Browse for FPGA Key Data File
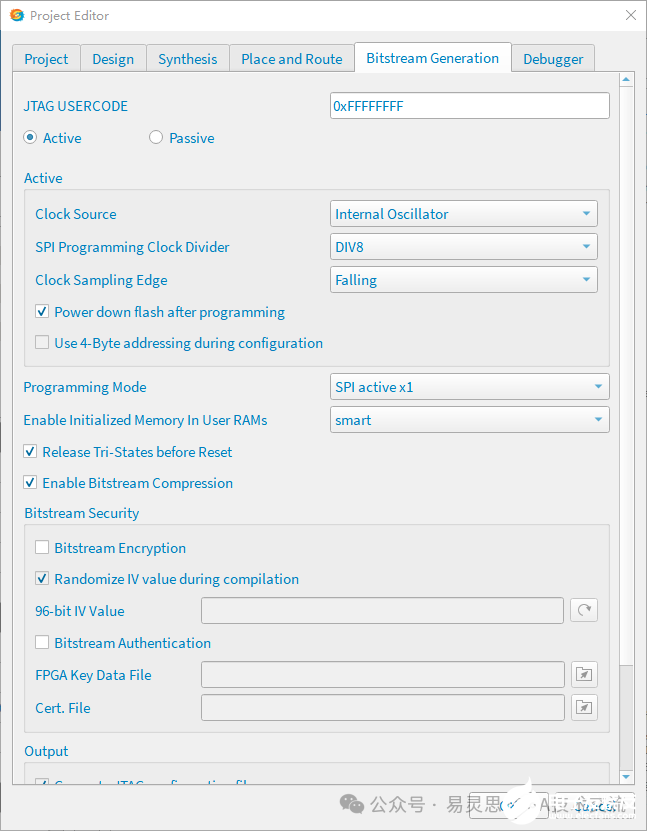This screenshot has width=647, height=831. pos(584,675)
